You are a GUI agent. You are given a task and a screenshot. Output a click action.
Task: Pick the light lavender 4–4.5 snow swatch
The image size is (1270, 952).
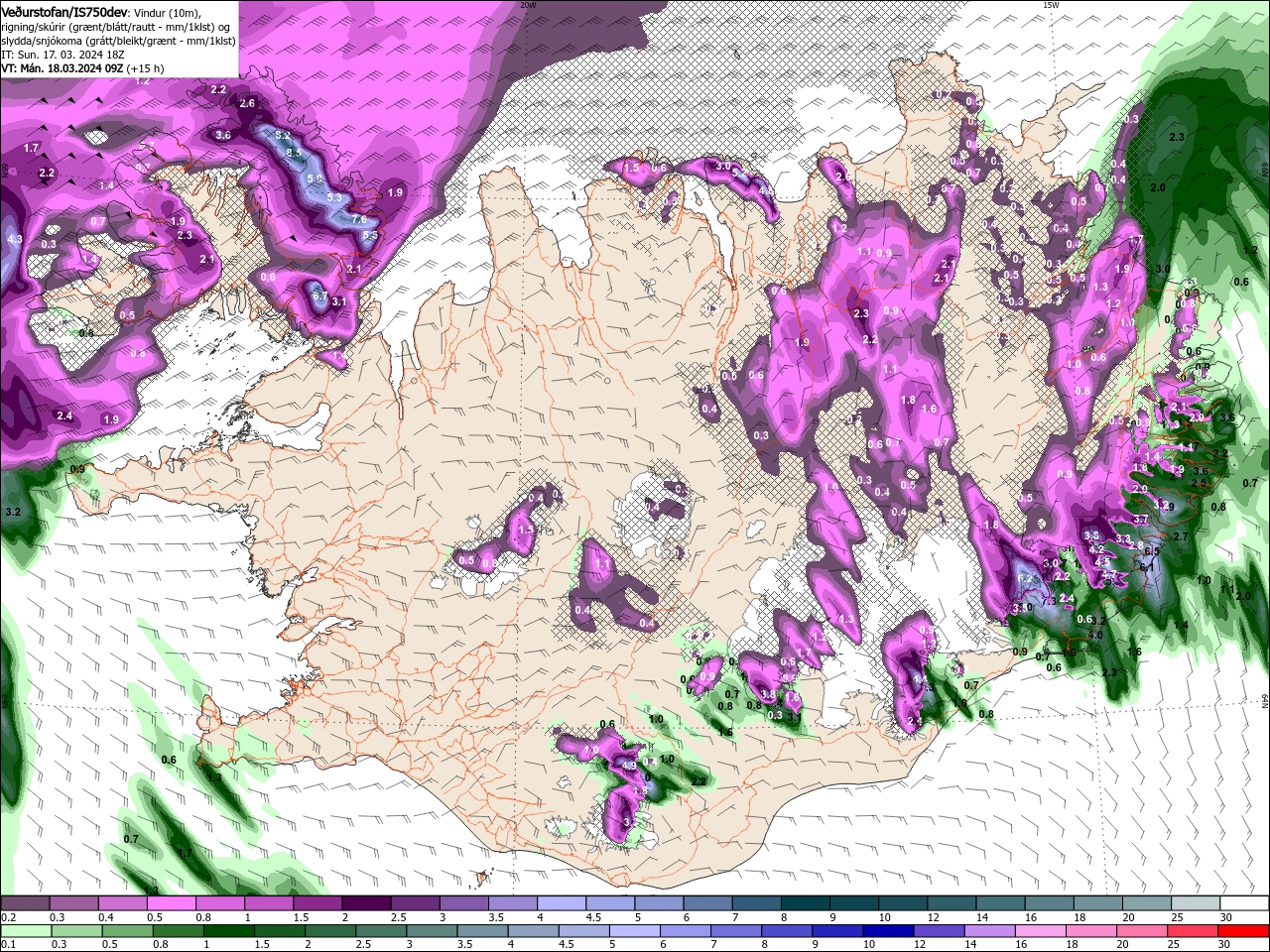click(x=560, y=903)
